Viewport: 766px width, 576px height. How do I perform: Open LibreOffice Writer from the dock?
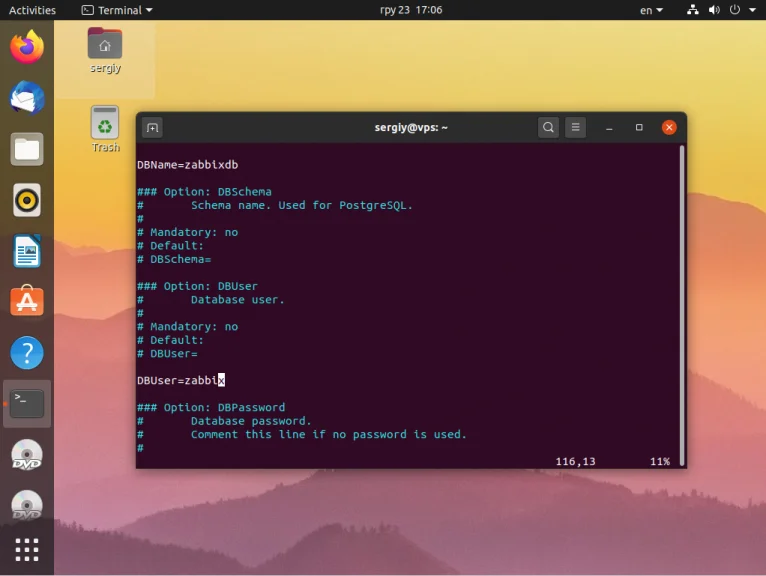click(x=27, y=251)
